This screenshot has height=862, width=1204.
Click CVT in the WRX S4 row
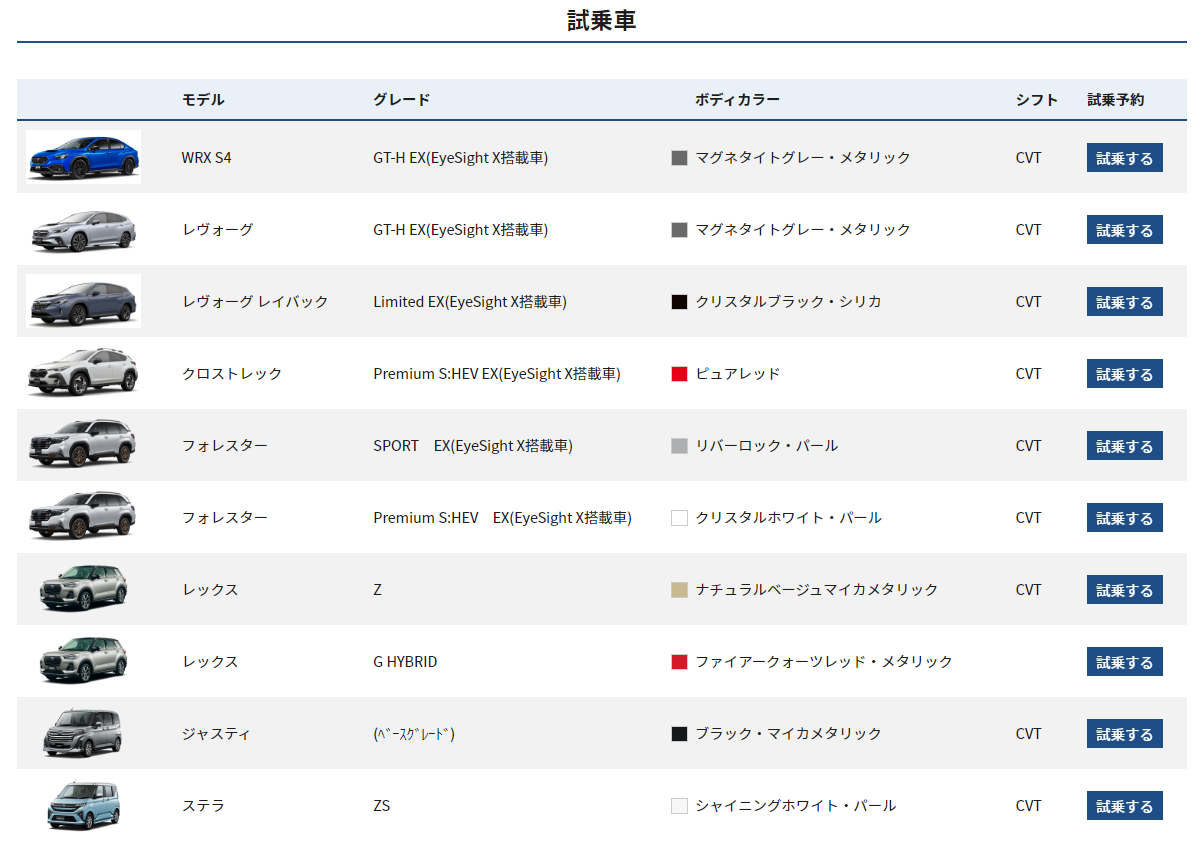1029,158
